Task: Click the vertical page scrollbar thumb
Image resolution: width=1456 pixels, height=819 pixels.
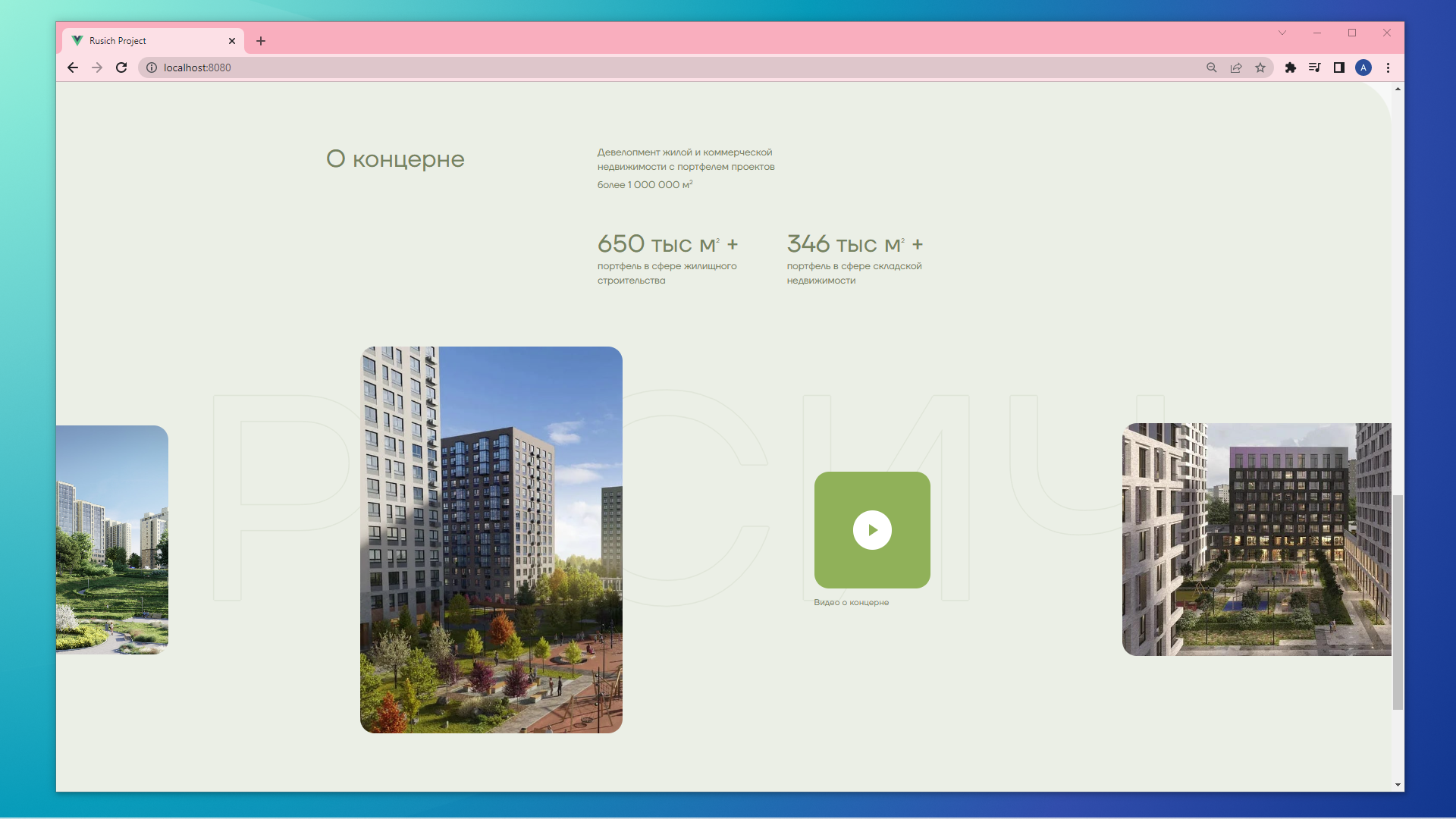Action: [x=1398, y=602]
